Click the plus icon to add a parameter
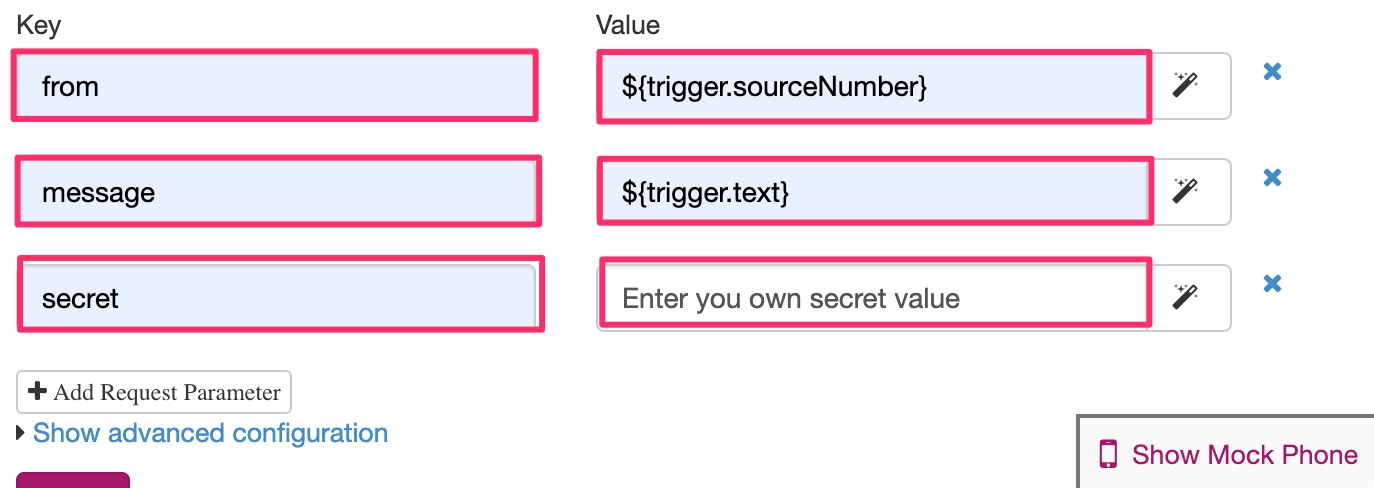 click(38, 391)
